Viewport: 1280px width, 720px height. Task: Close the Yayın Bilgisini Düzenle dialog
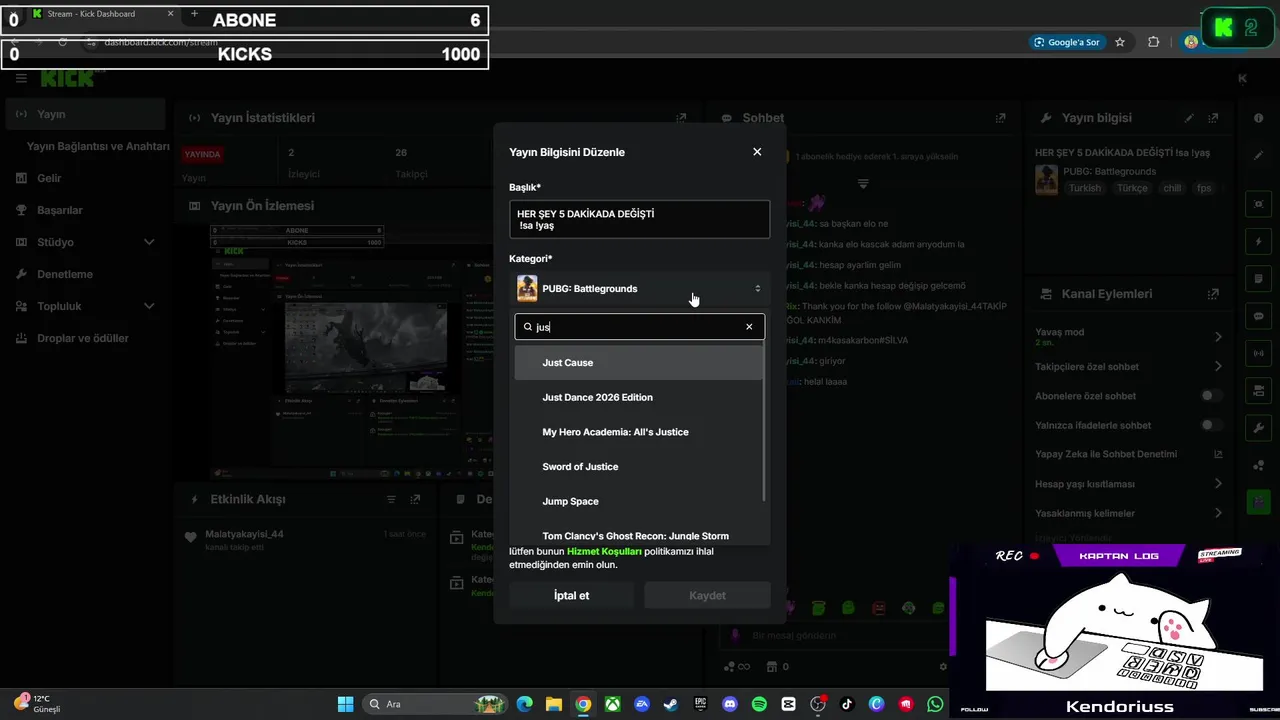[x=757, y=152]
